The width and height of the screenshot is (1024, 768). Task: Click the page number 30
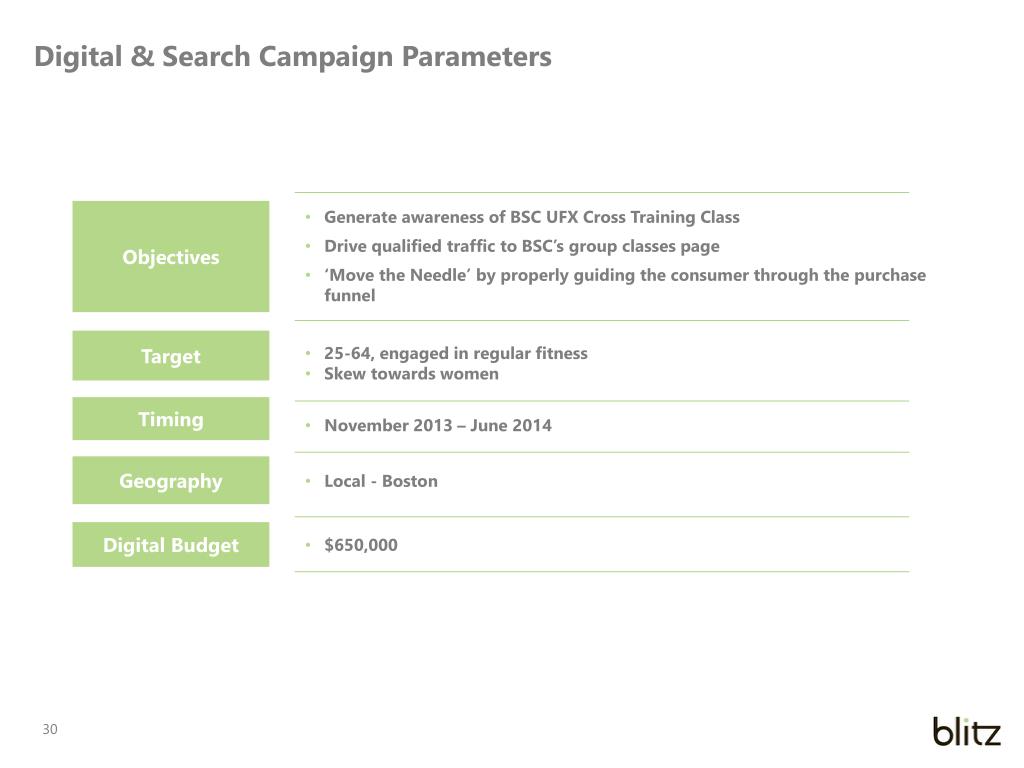click(50, 729)
